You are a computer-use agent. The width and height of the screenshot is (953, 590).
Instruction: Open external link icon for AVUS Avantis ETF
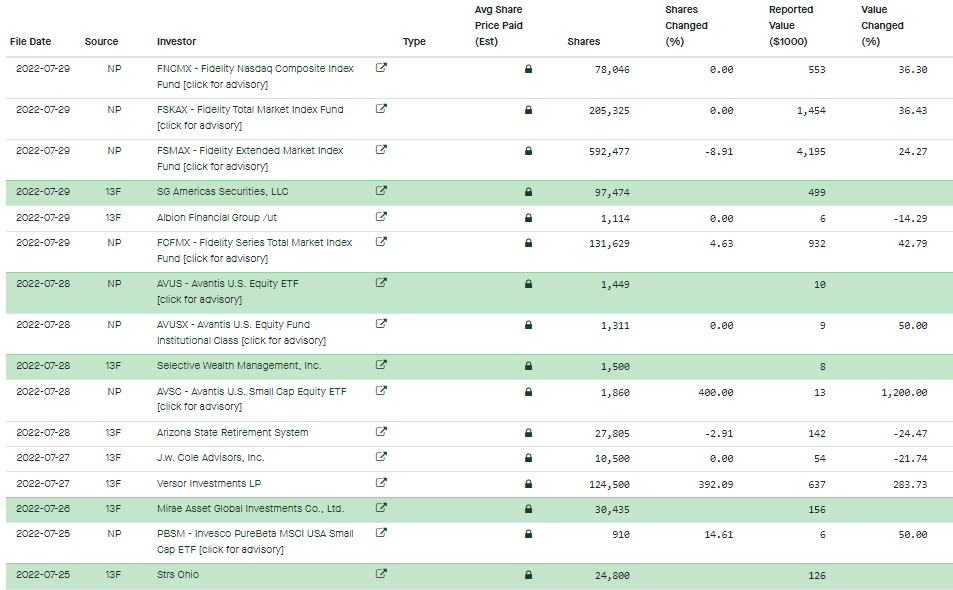pyautogui.click(x=381, y=283)
